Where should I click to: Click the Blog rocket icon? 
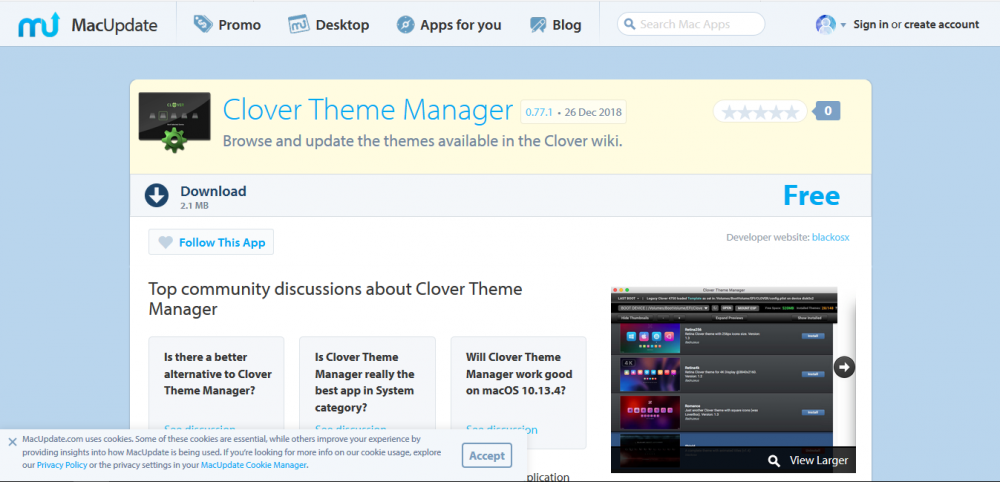coord(538,25)
